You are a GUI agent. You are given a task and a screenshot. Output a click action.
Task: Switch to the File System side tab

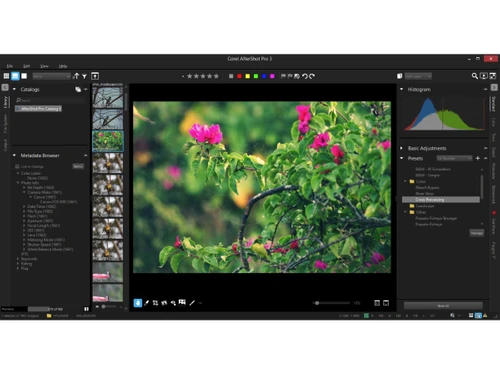coord(5,124)
